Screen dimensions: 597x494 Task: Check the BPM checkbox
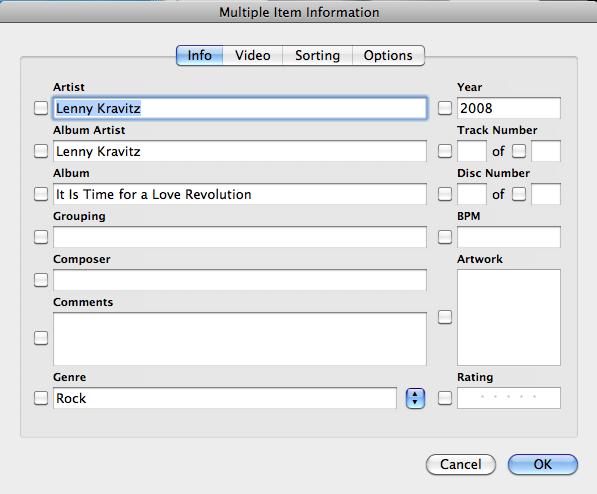coord(445,237)
